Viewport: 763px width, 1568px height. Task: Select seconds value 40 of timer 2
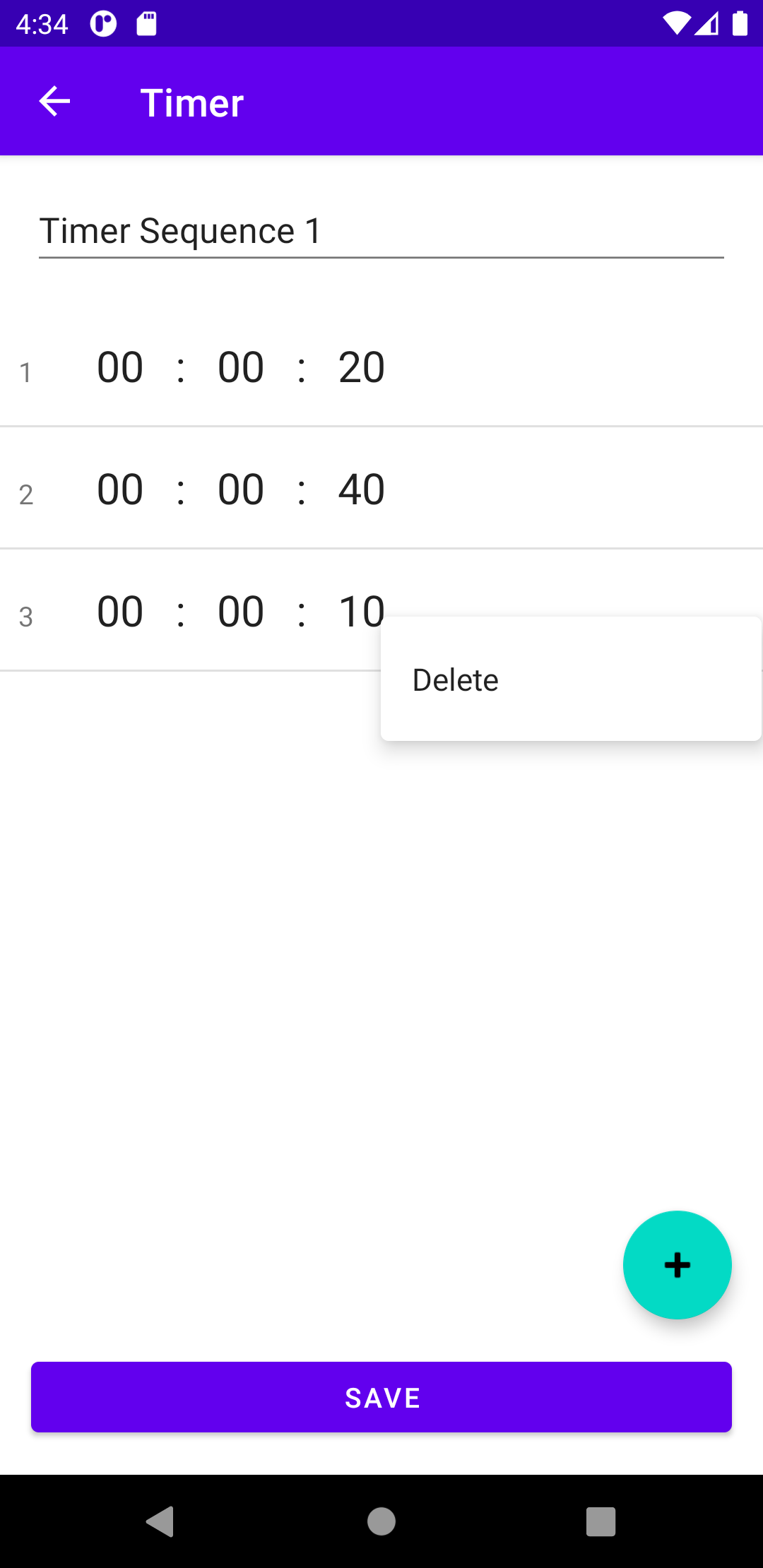point(361,489)
